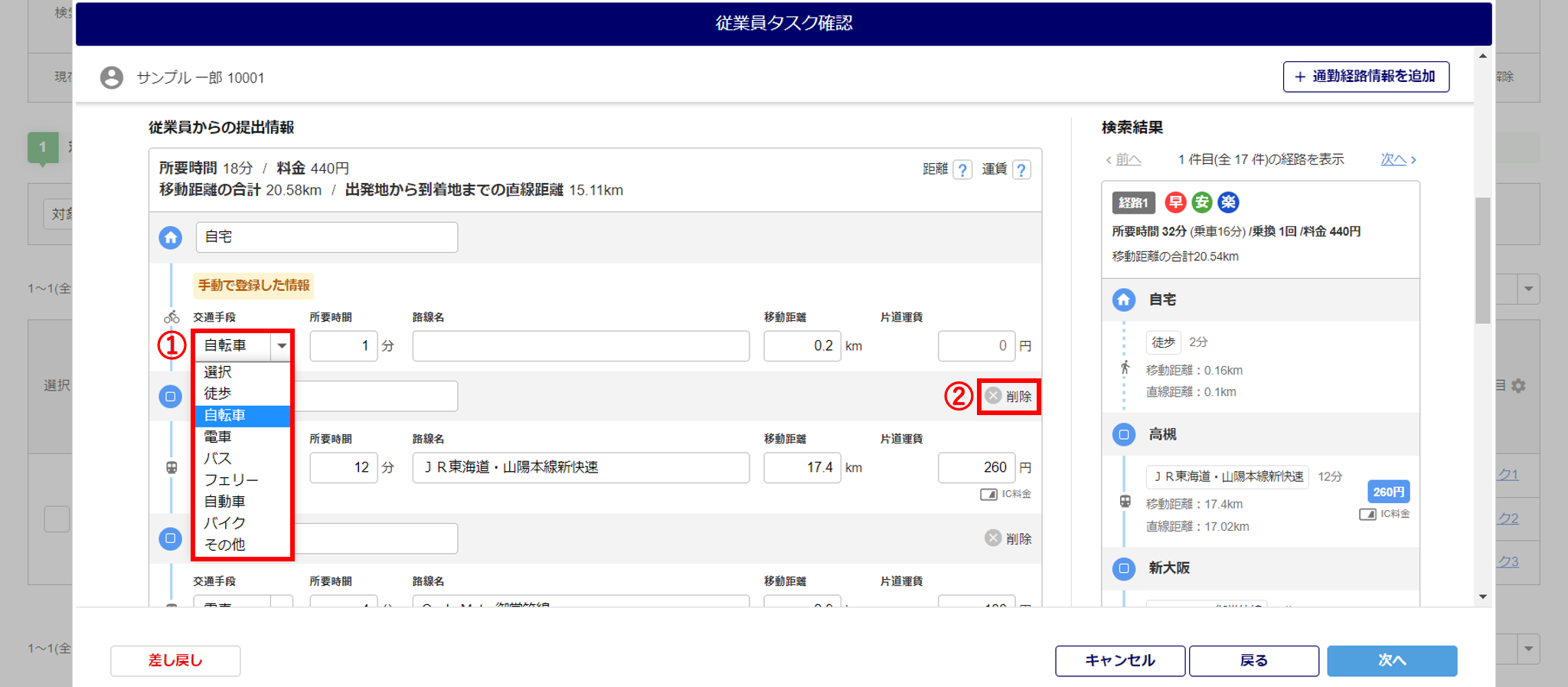
Task: Click the 距離 help question mark icon
Action: coord(962,169)
